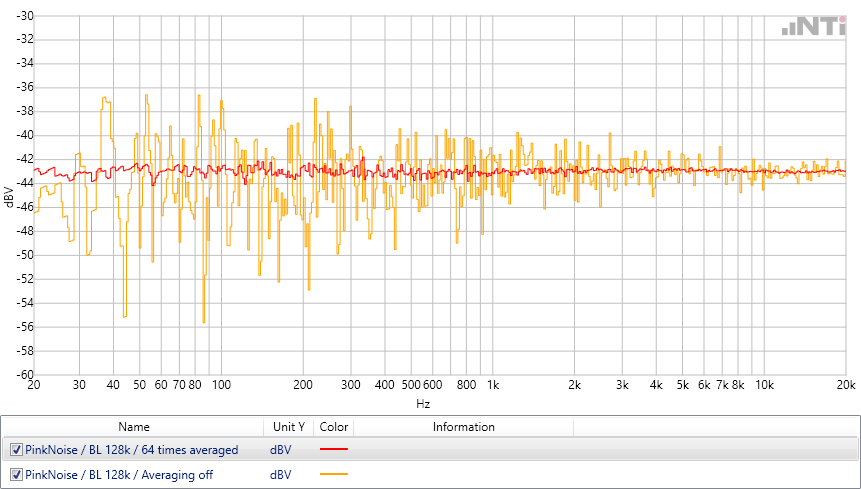Click the red color line swatch

click(333, 450)
